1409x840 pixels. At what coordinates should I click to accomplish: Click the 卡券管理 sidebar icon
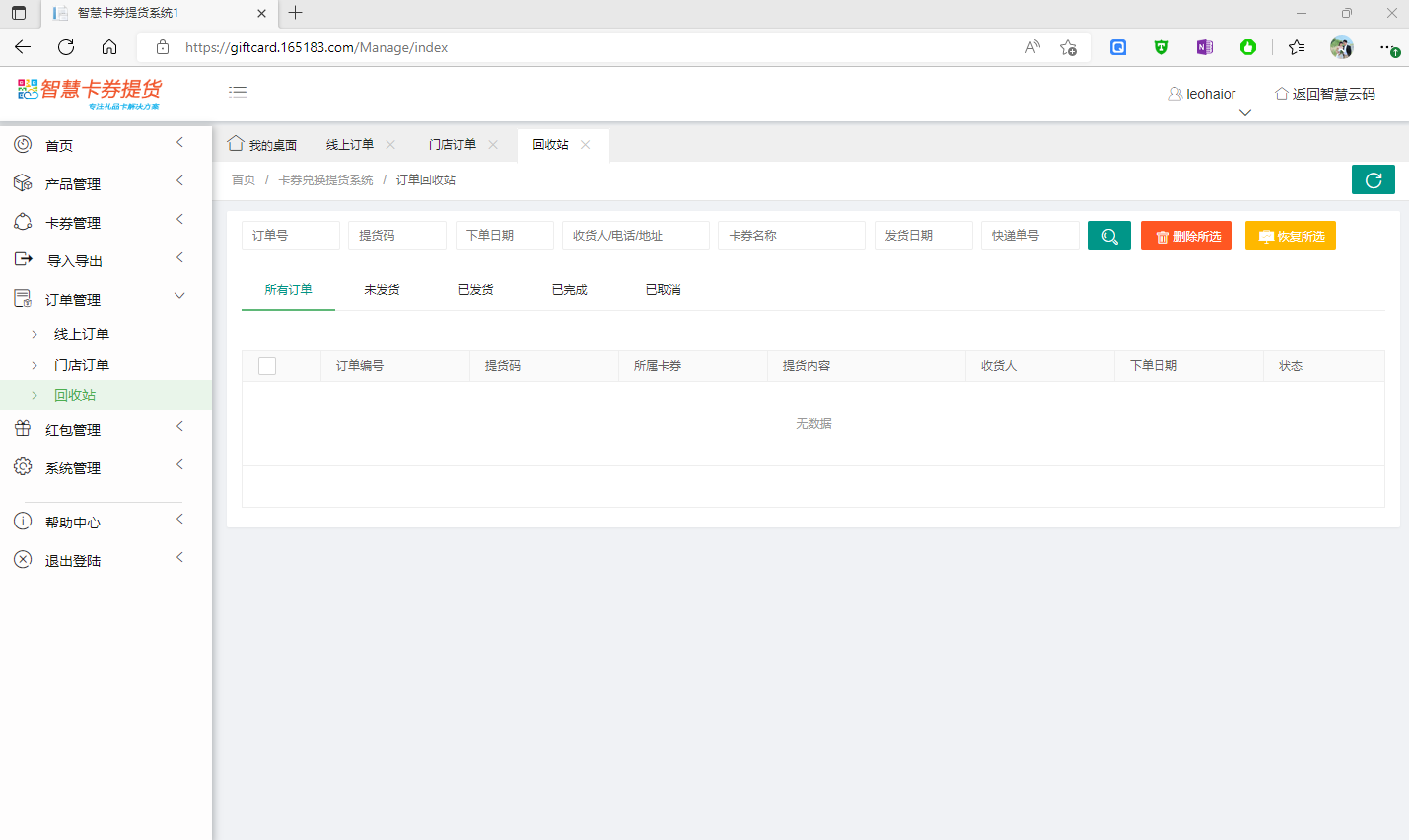[23, 222]
